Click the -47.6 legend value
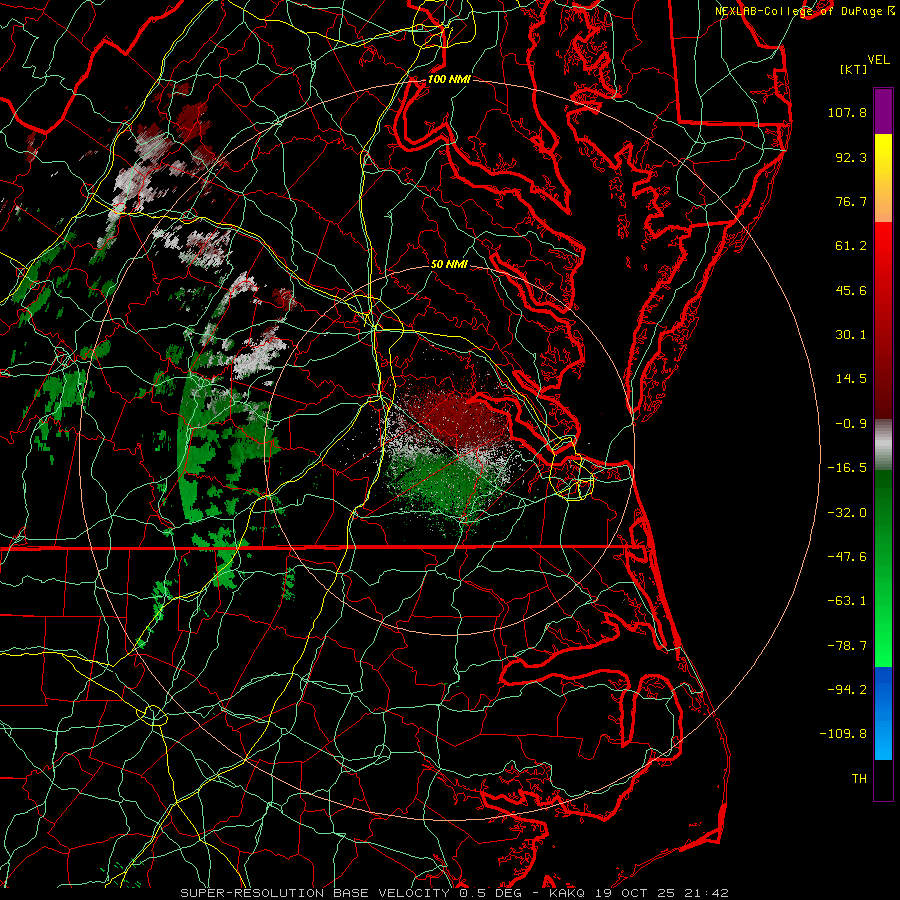 [x=847, y=557]
